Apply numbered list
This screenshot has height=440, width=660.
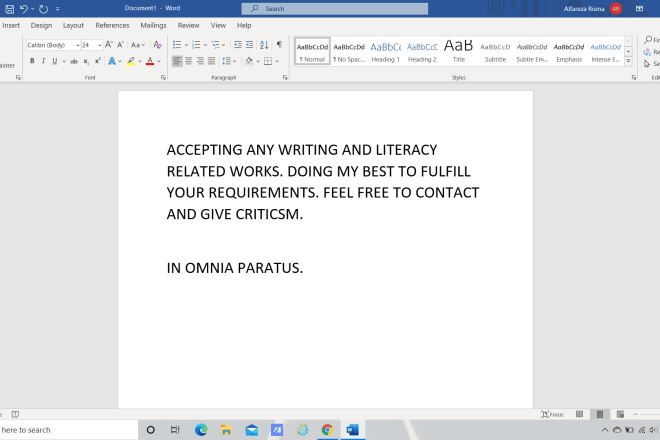[x=196, y=44]
